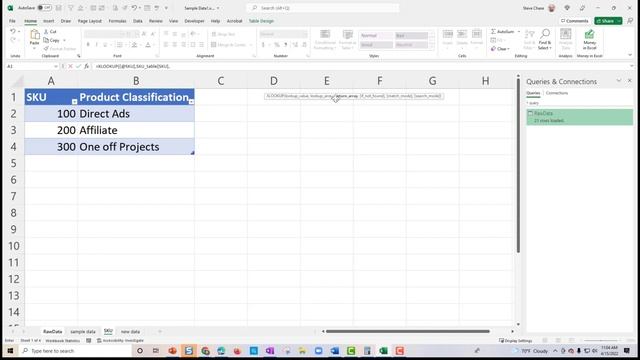The height and width of the screenshot is (360, 640).
Task: Add a new sheet with plus
Action: (160, 331)
